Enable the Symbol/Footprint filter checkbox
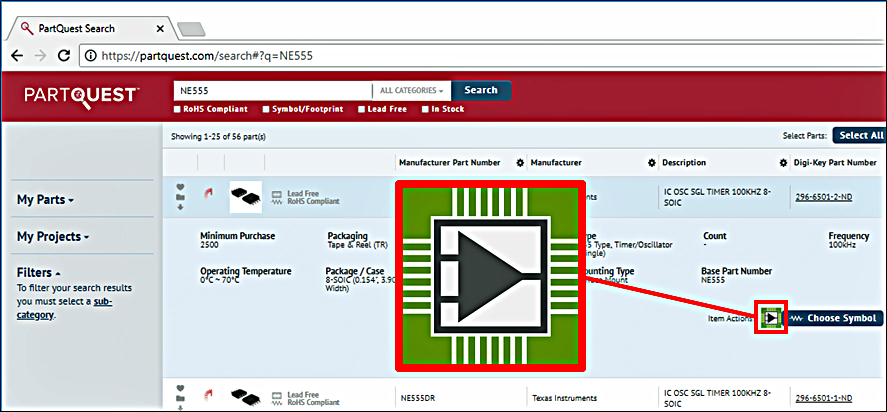 click(x=266, y=109)
